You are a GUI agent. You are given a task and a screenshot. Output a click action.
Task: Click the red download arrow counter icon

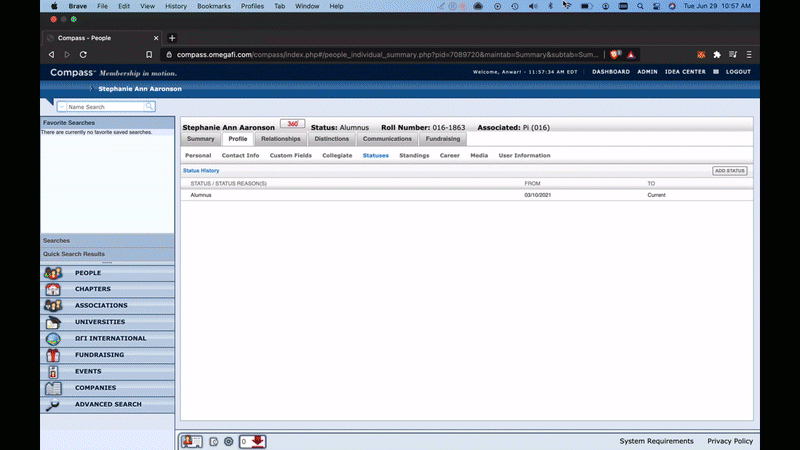[x=253, y=441]
